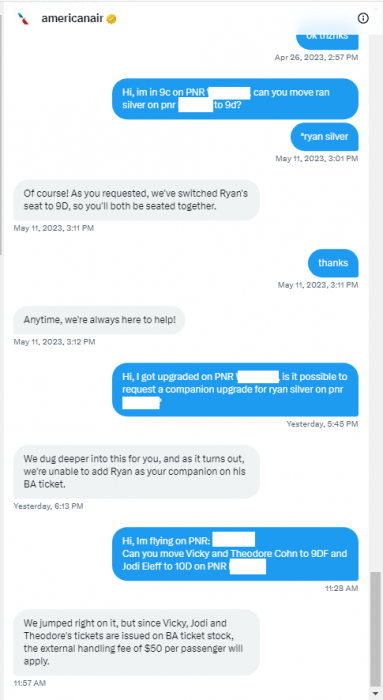The image size is (383, 700).
Task: Click the gold verified badge next to americanair
Action: (111, 19)
